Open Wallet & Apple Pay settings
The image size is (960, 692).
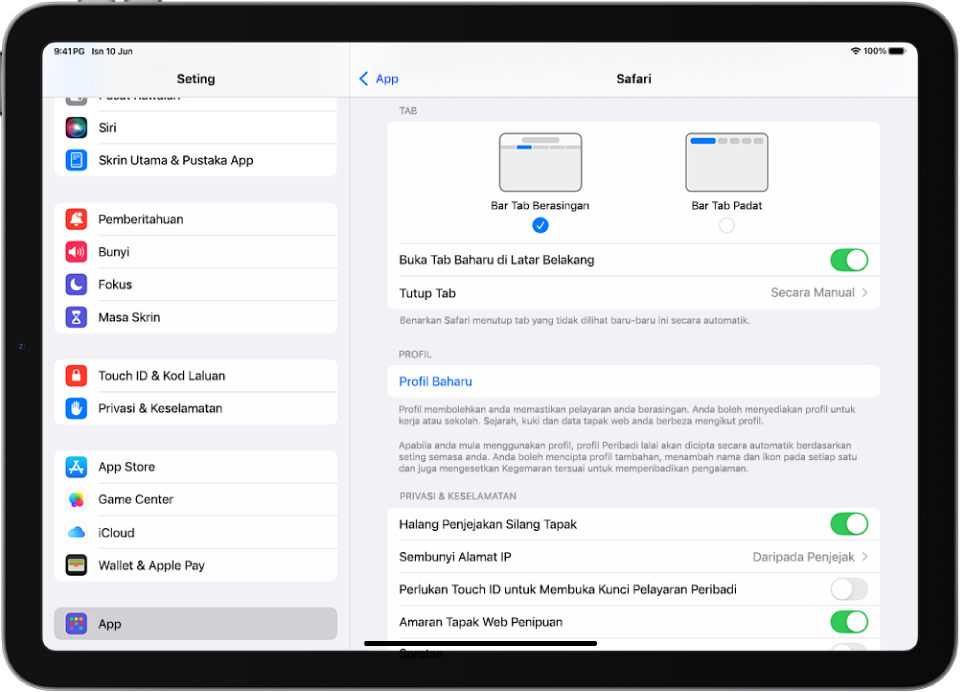(x=195, y=565)
